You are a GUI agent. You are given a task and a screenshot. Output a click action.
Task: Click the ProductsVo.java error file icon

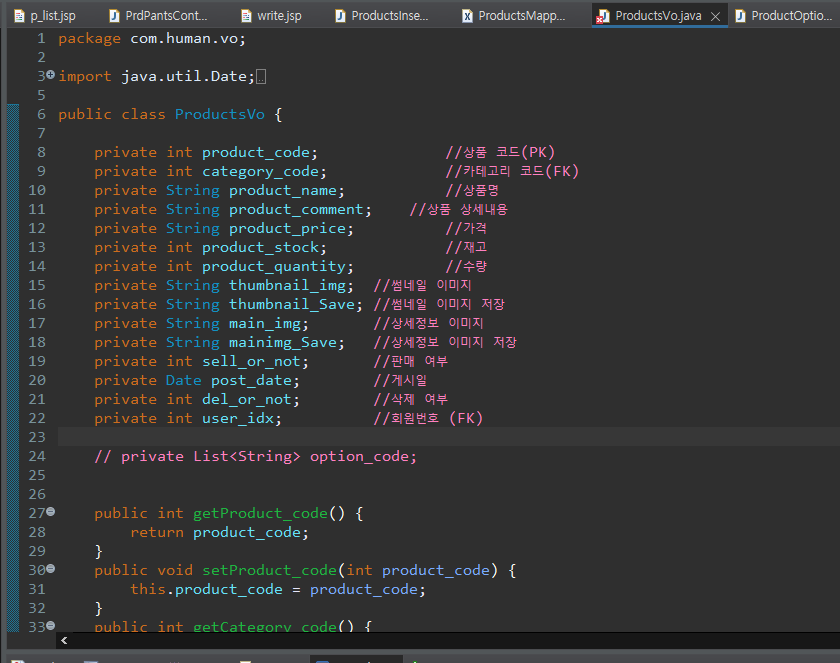coord(603,16)
